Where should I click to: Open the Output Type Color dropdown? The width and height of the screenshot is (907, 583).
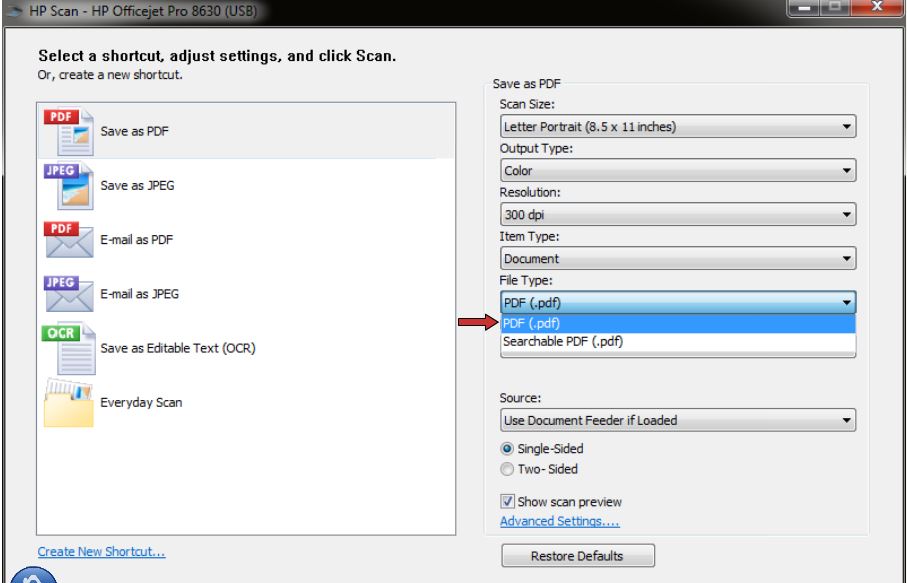(x=678, y=171)
